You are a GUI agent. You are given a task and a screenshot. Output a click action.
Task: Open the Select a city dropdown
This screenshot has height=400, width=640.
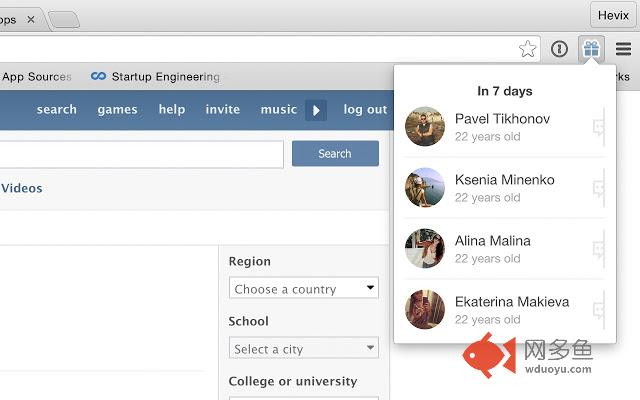click(304, 348)
